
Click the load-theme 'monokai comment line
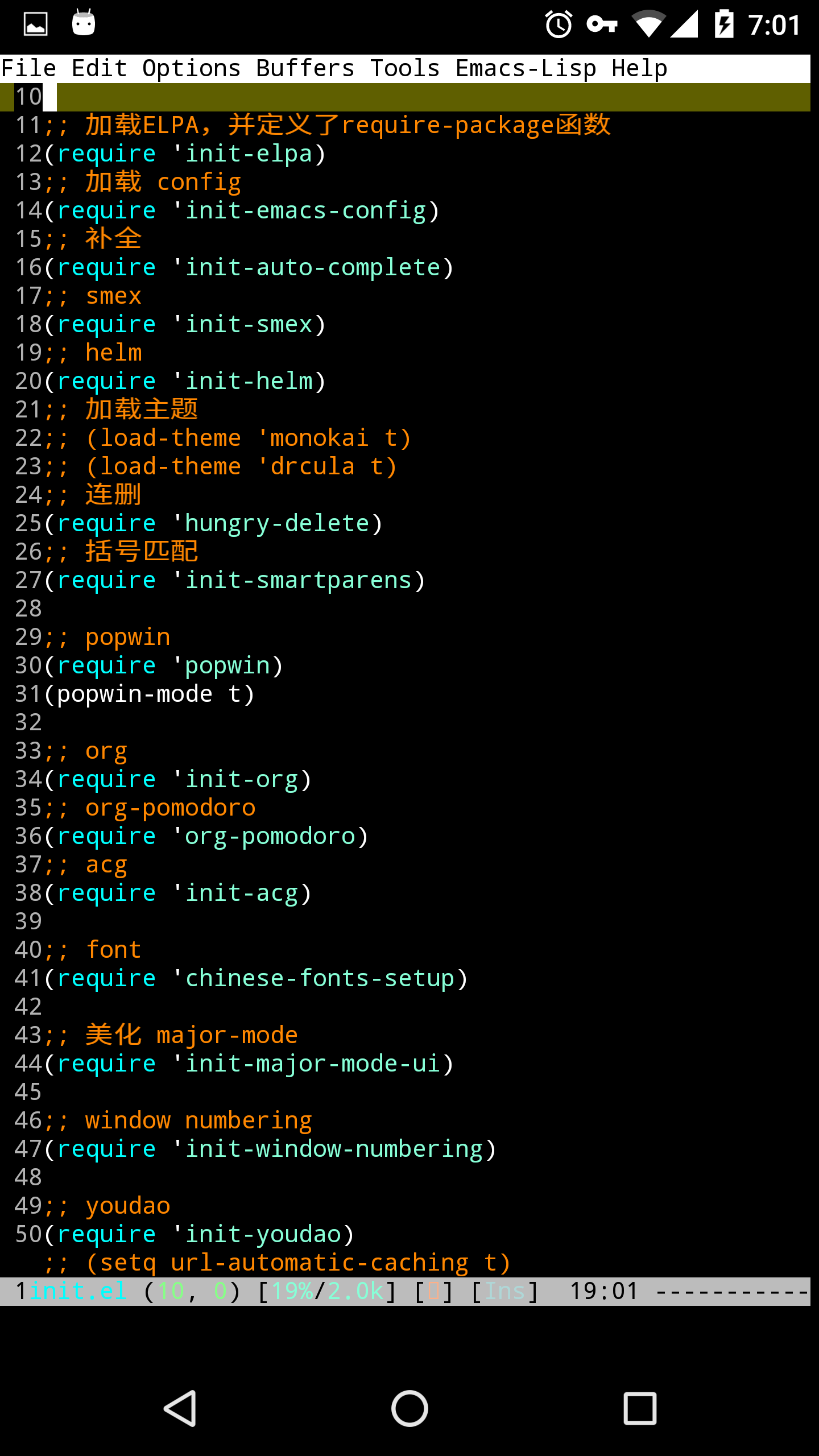[227, 438]
